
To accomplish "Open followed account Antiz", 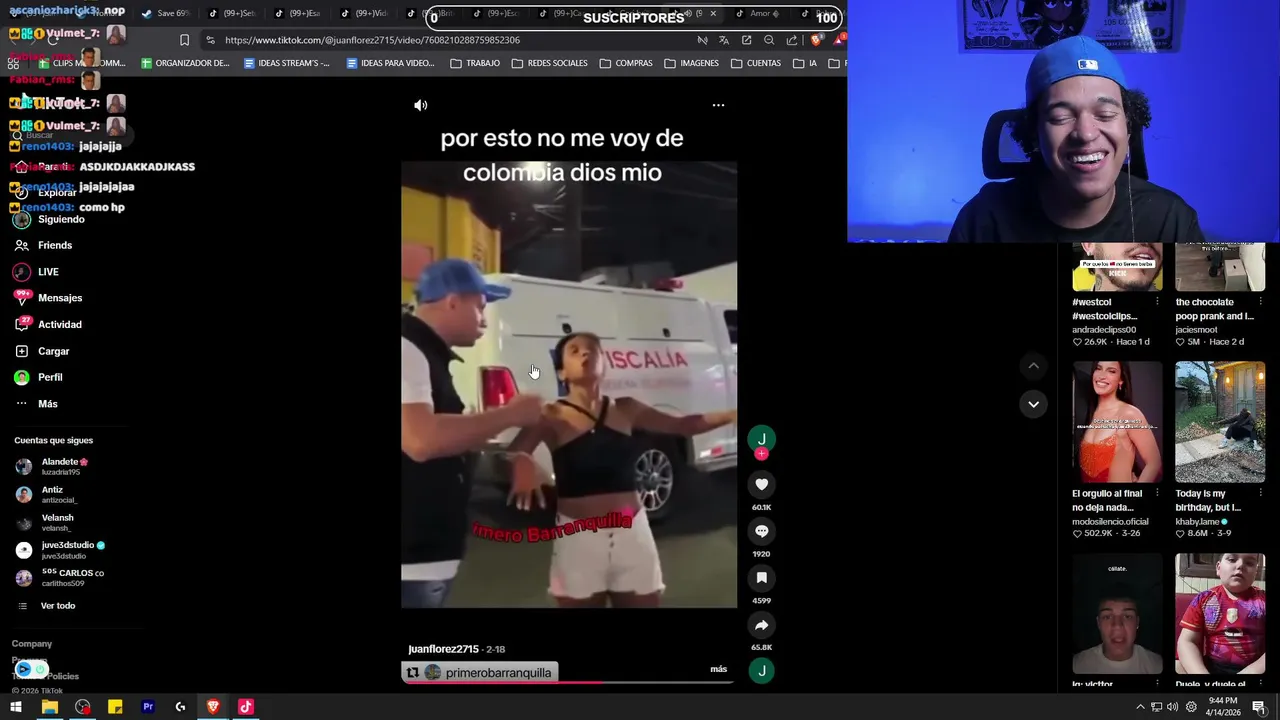I will 50,494.
